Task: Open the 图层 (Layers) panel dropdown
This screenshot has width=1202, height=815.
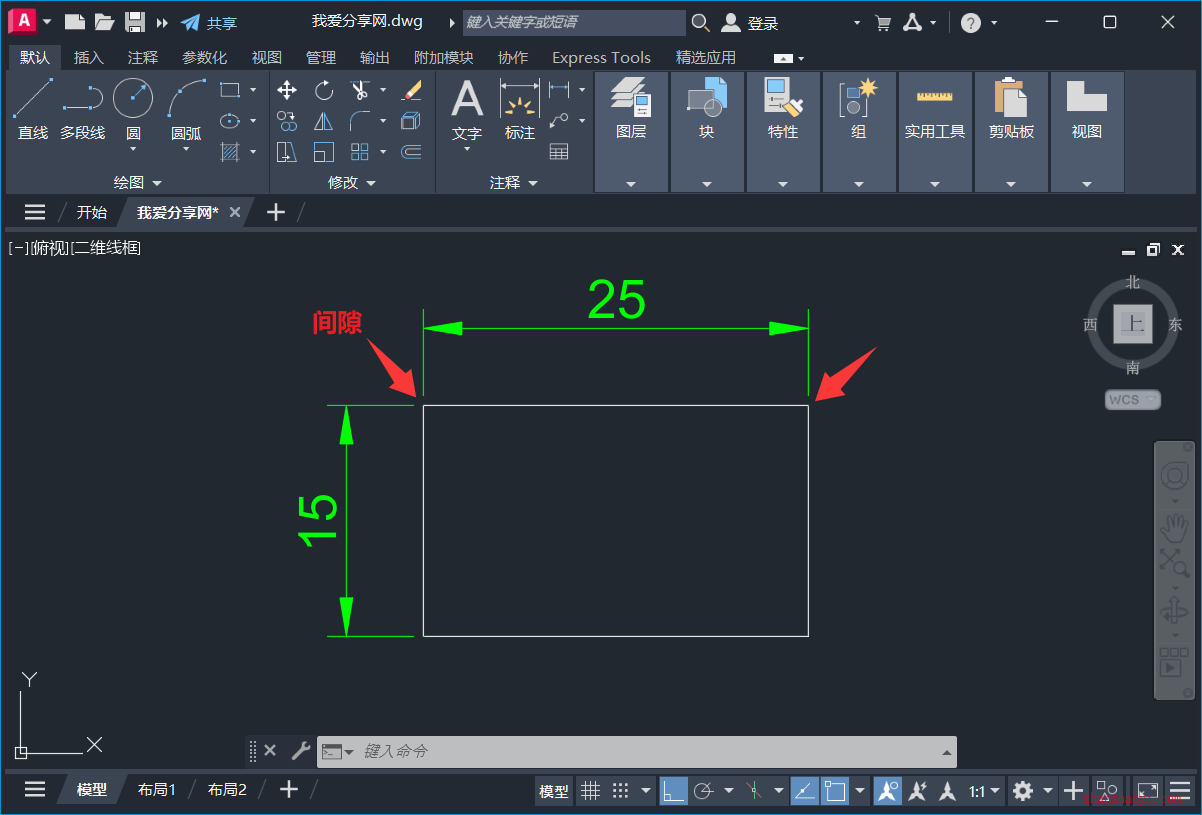Action: pos(631,184)
